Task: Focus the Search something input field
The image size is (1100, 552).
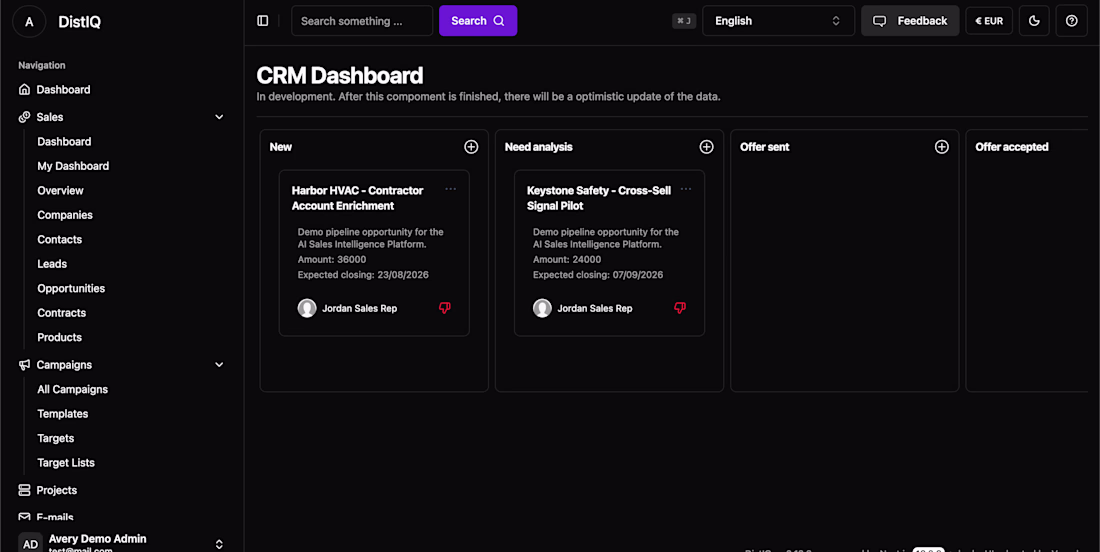Action: click(x=362, y=21)
